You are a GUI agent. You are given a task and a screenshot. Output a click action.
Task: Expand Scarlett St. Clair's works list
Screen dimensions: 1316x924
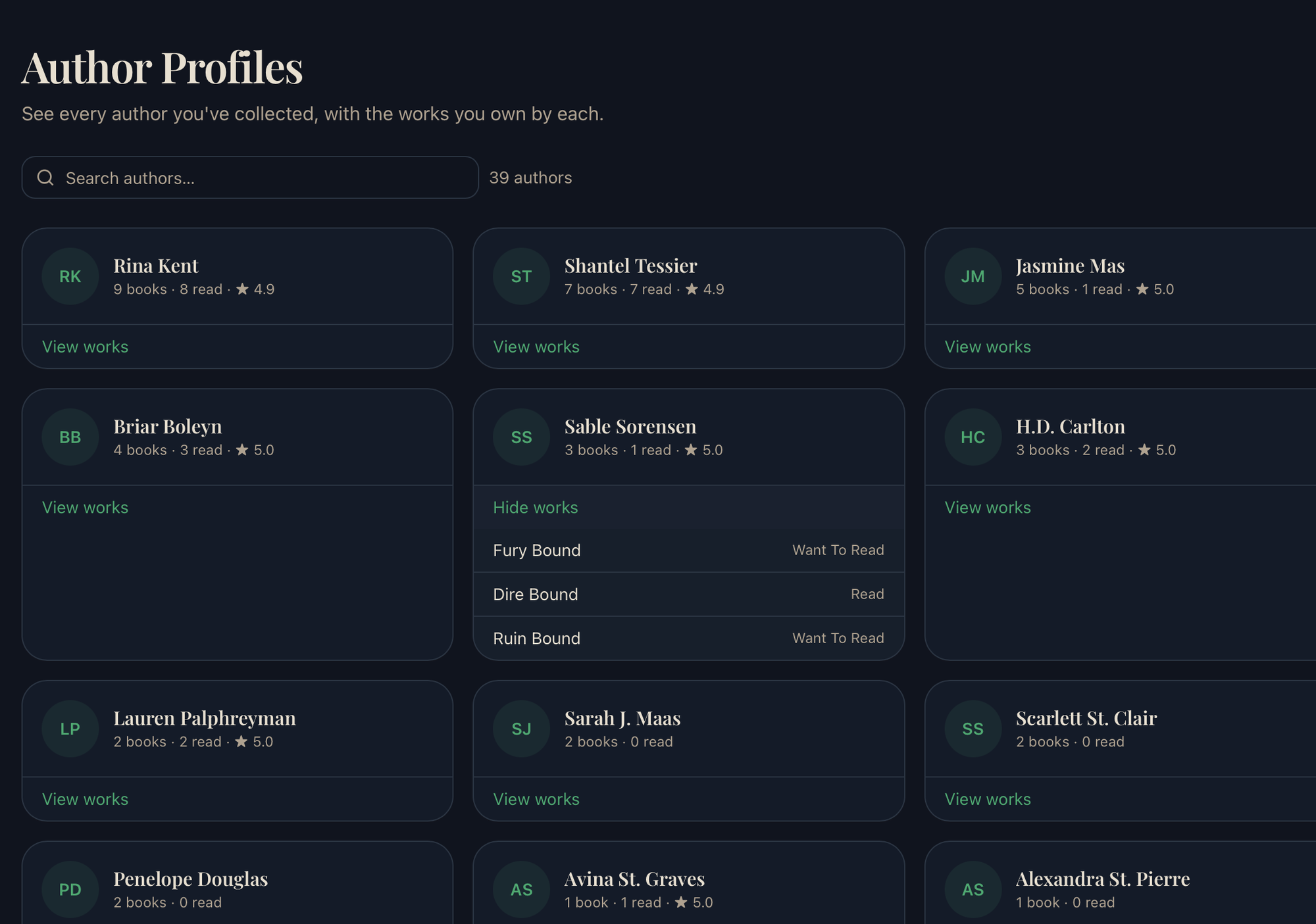coord(988,799)
